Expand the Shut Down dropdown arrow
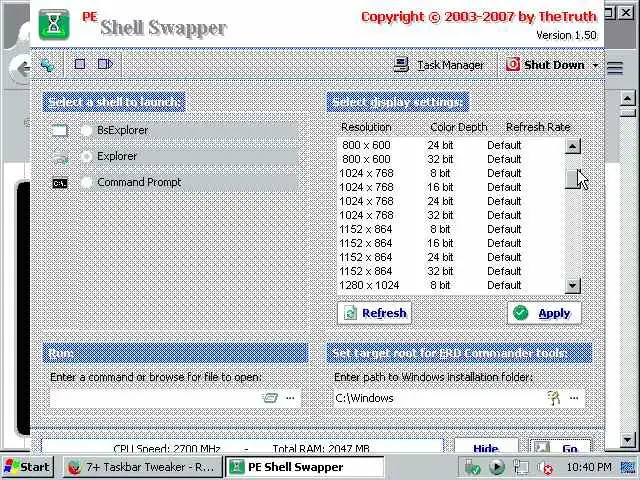The width and height of the screenshot is (640, 480). tap(595, 65)
